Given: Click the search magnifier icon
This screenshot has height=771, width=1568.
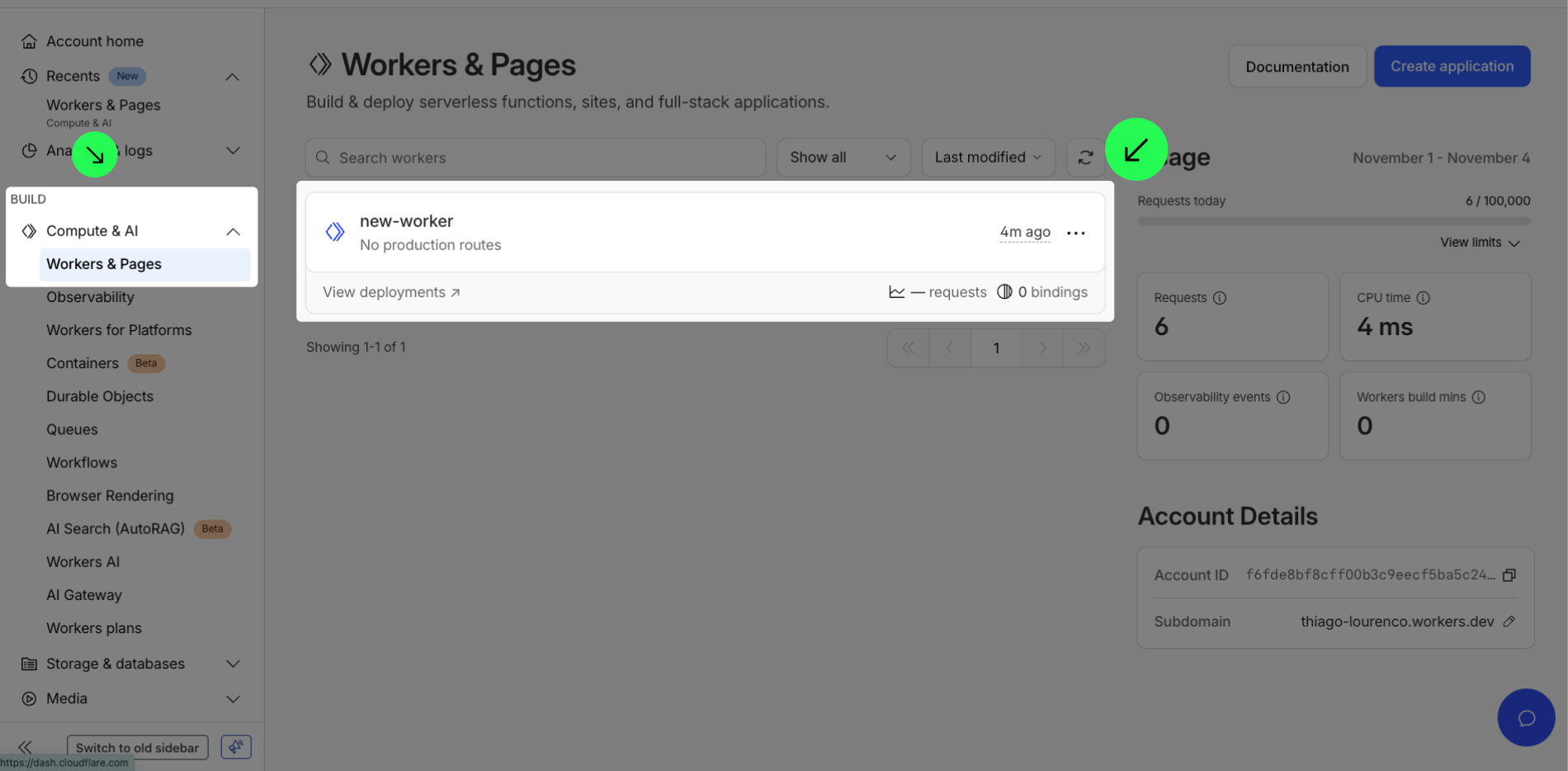Looking at the screenshot, I should point(323,158).
